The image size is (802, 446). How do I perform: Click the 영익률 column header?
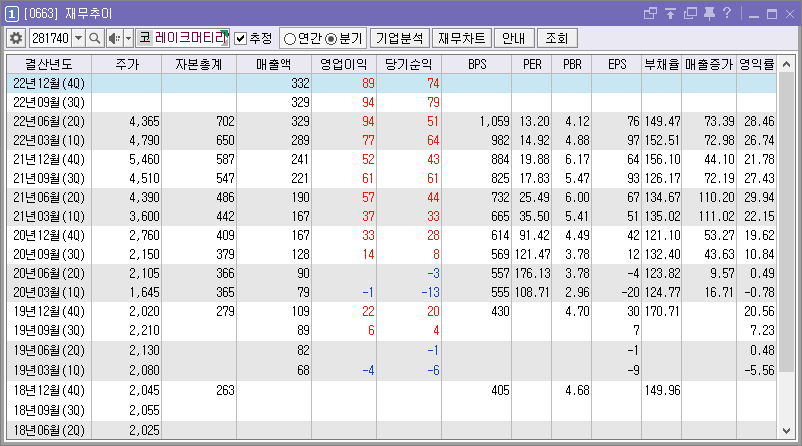tap(757, 64)
